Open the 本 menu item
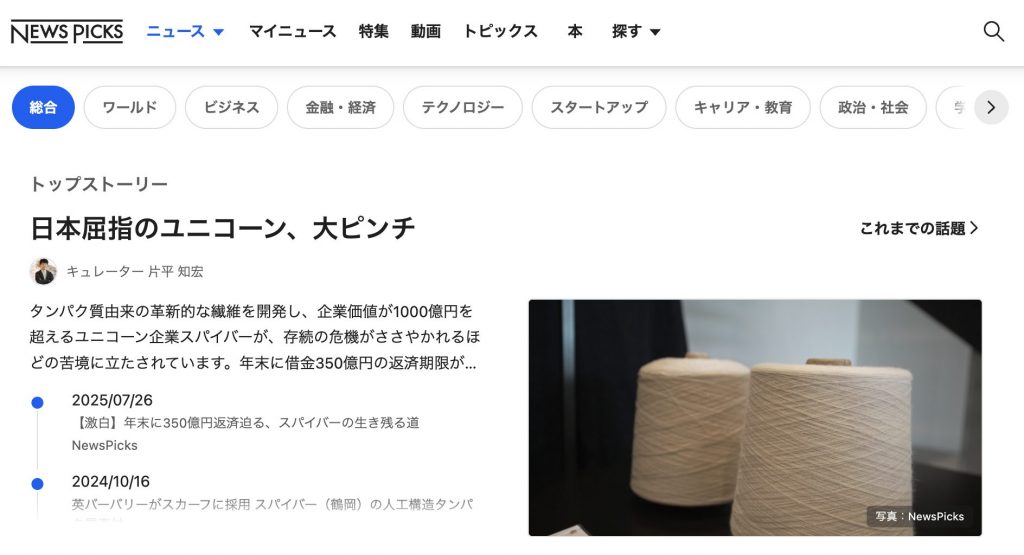Image resolution: width=1024 pixels, height=555 pixels. [x=575, y=31]
